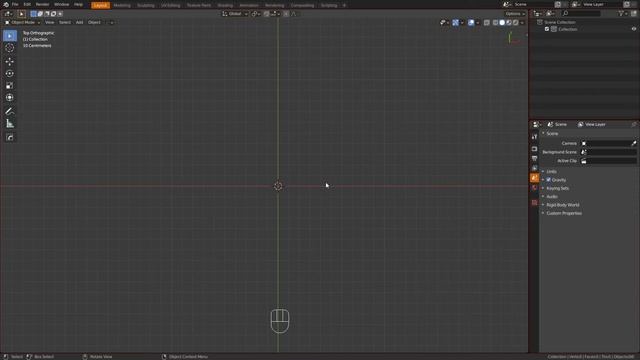The image size is (640, 360).
Task: Select the Cursor tool in the toolbar
Action: 10,48
